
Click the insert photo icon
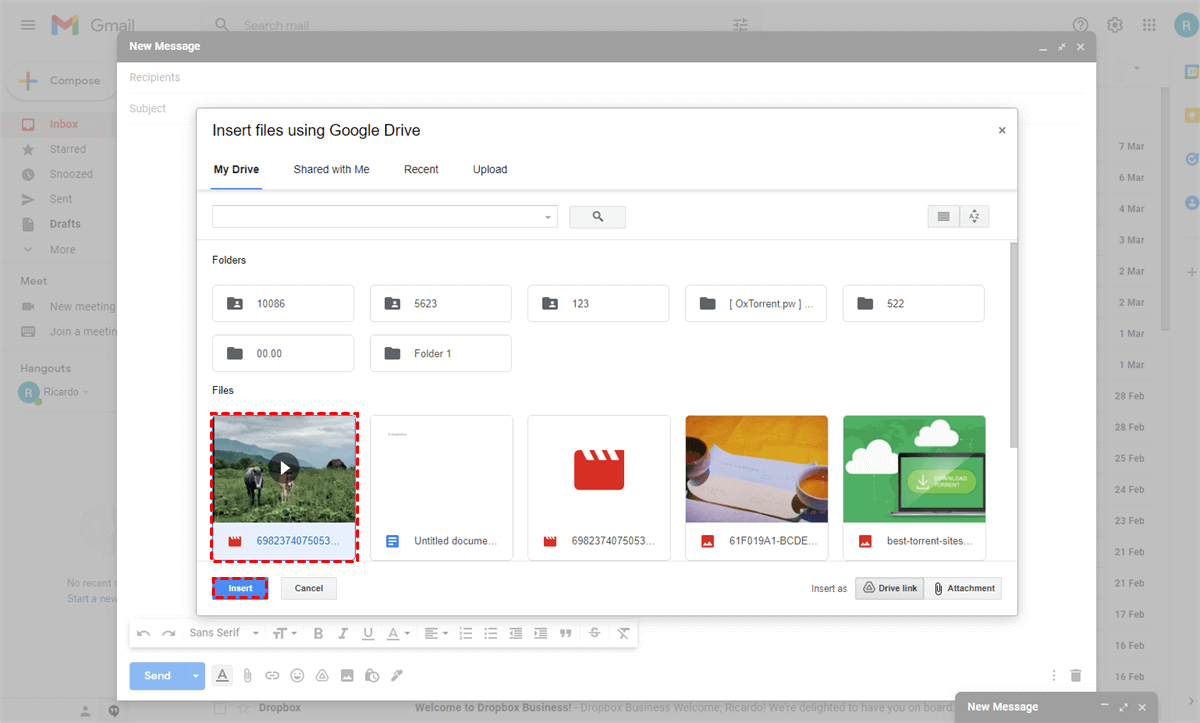tap(347, 675)
